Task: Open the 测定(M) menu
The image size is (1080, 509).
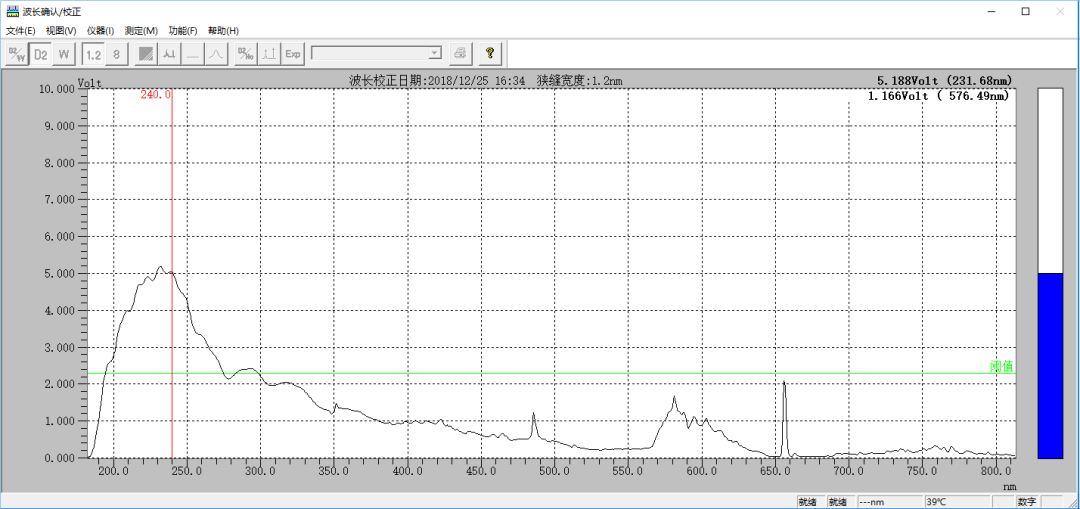Action: click(x=141, y=31)
